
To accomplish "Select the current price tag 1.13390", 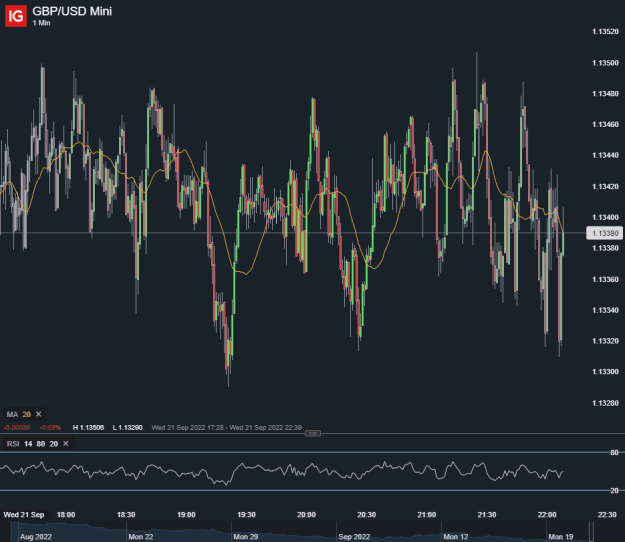I will [604, 233].
